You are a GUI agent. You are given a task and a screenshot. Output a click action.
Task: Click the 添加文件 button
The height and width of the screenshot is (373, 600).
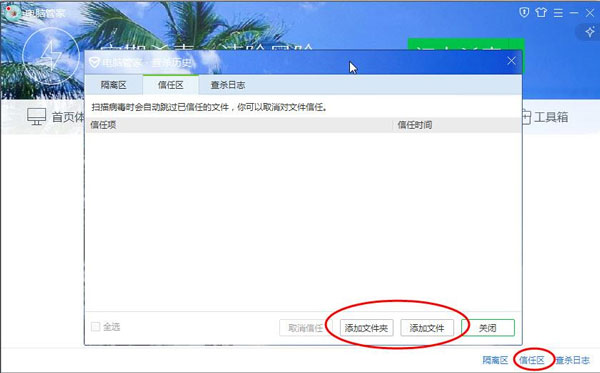427,328
